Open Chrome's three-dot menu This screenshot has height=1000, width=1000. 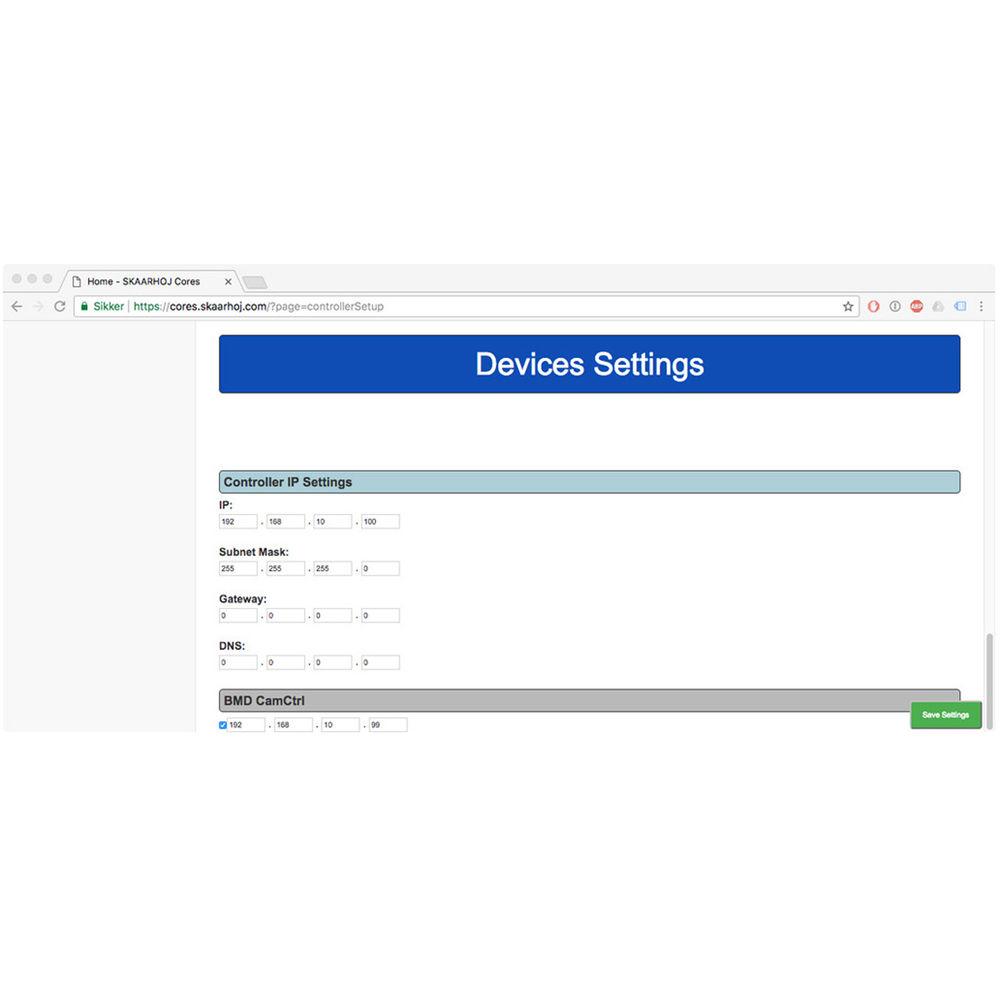[x=980, y=307]
